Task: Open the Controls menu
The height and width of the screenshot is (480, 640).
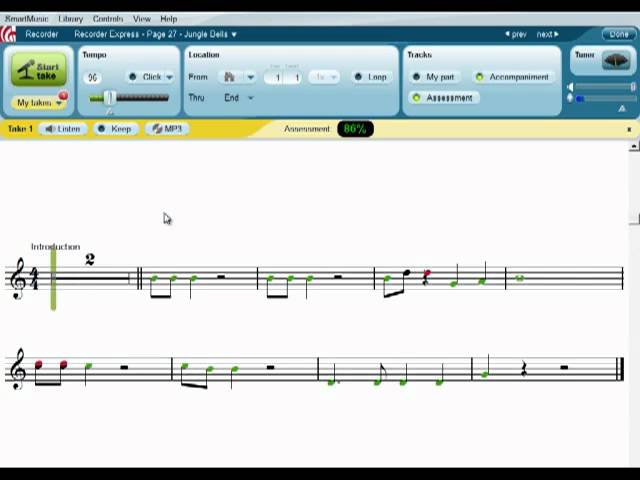Action: 108,19
